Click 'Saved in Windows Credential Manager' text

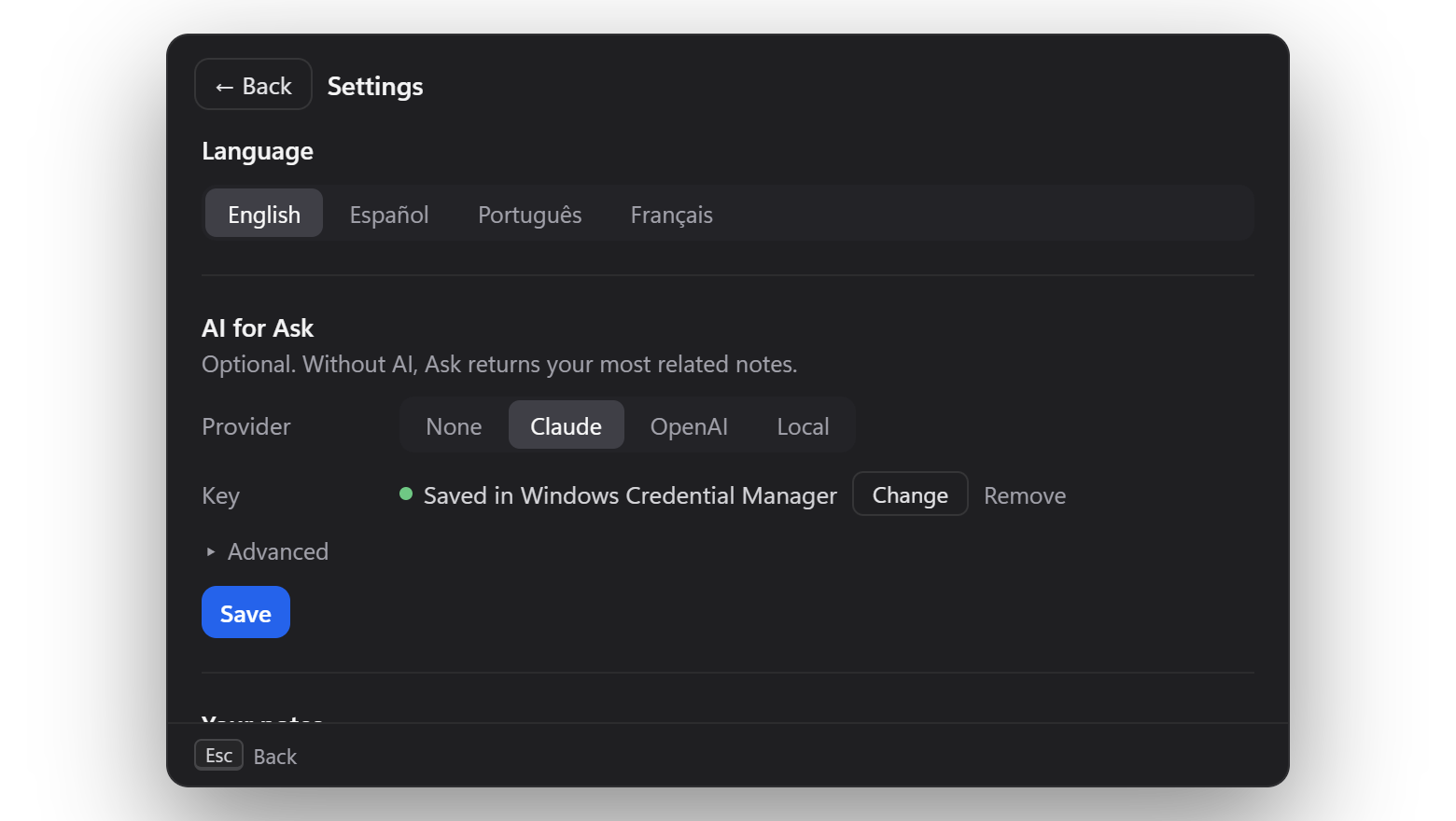pos(630,495)
